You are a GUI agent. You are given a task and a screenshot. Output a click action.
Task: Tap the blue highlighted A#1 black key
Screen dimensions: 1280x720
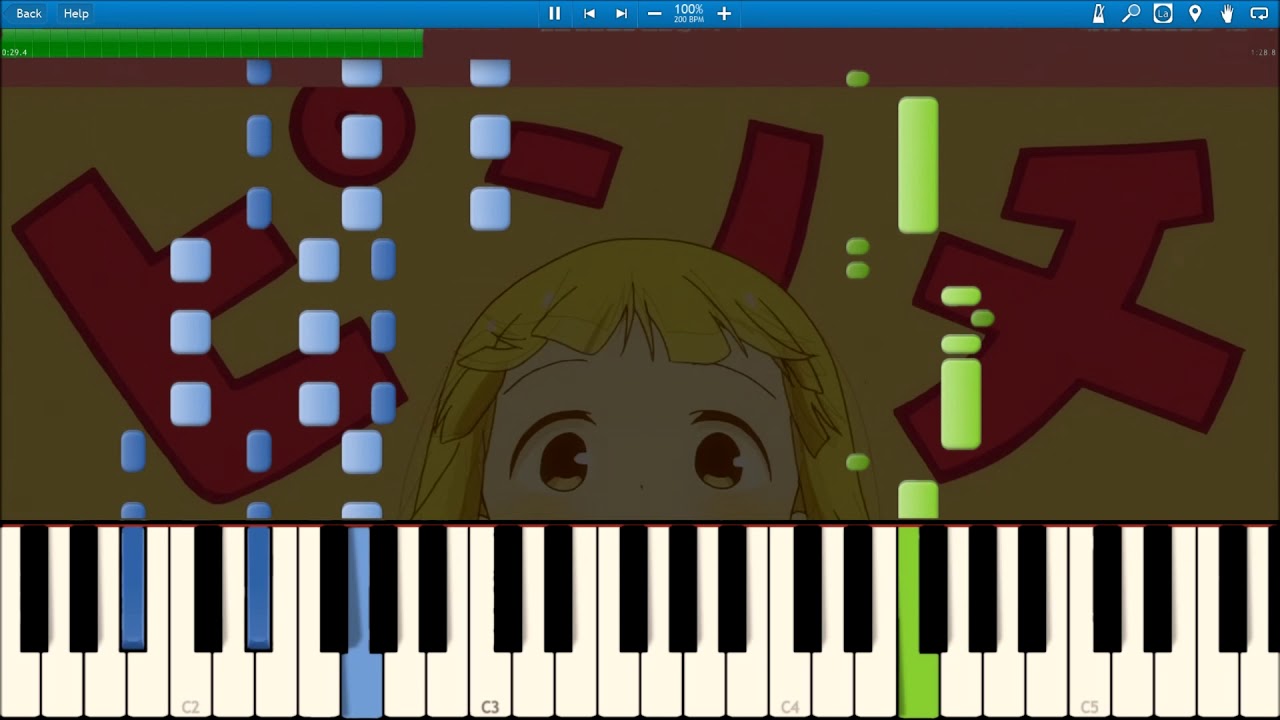tap(133, 588)
